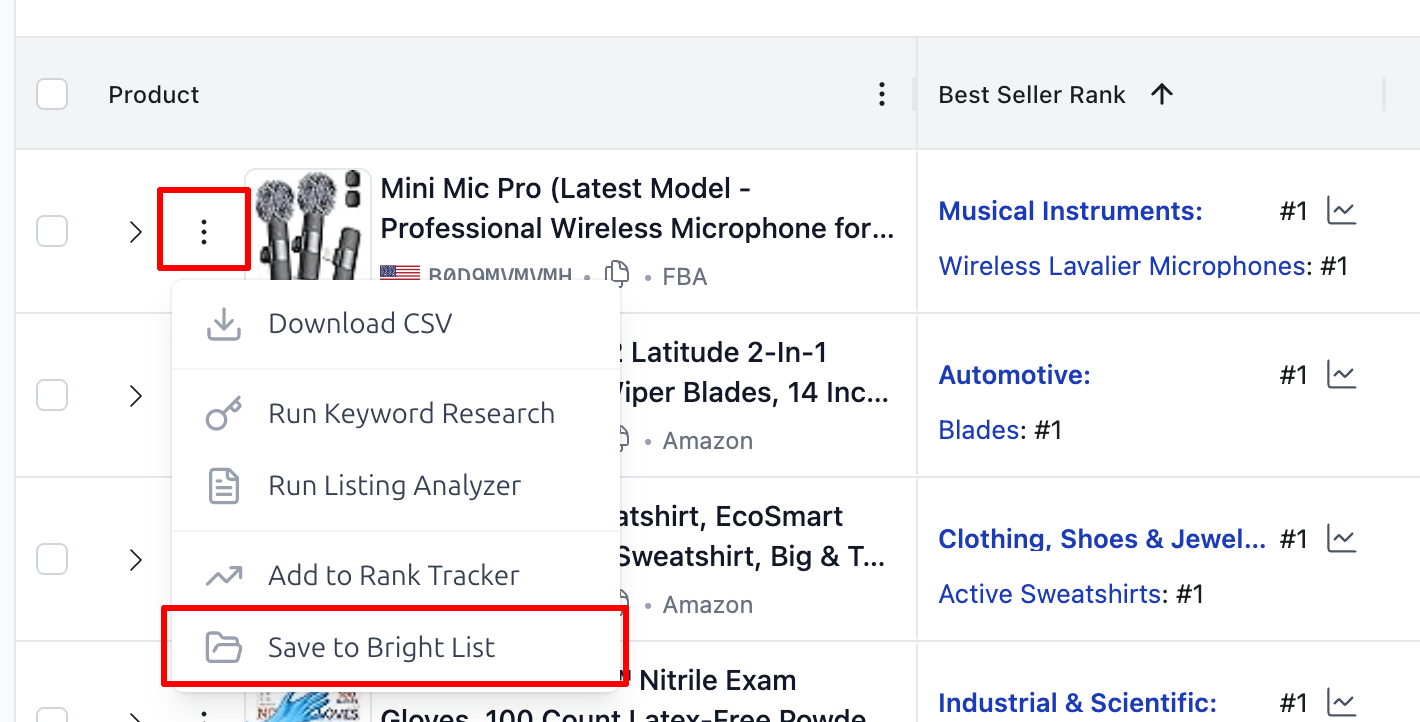Image resolution: width=1420 pixels, height=722 pixels.
Task: Click the Product column options kebab icon
Action: (882, 94)
